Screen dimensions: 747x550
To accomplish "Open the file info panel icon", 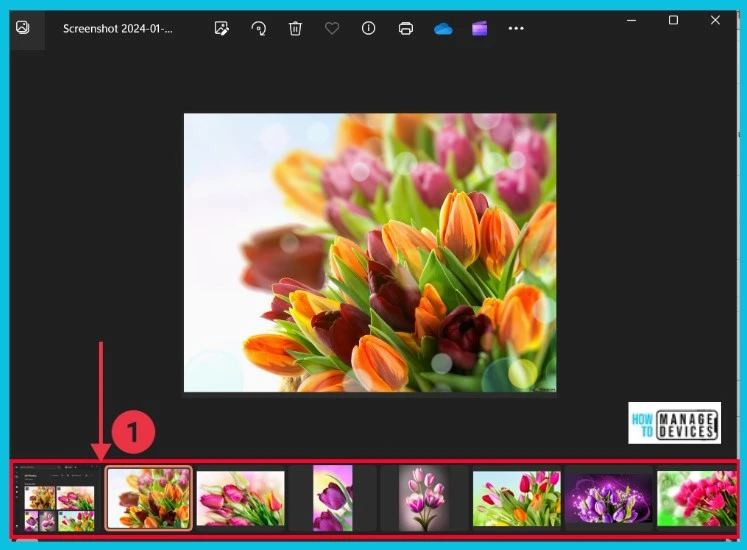I will 369,28.
